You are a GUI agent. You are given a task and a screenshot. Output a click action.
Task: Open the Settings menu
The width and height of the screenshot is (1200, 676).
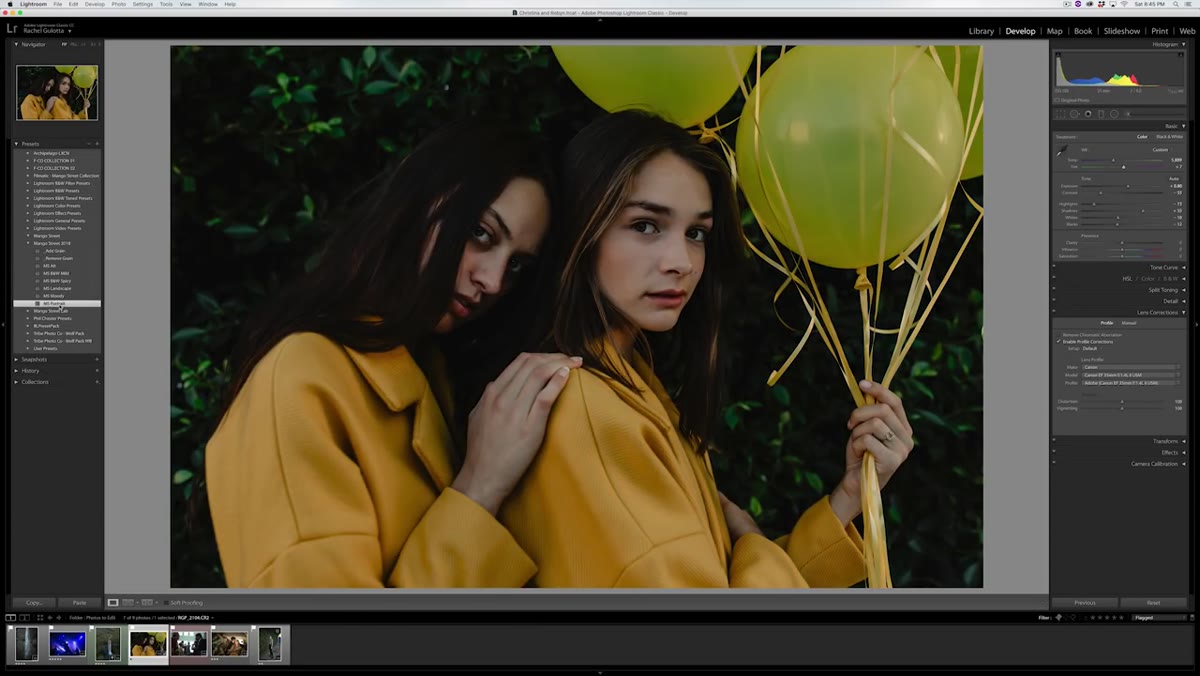point(143,4)
